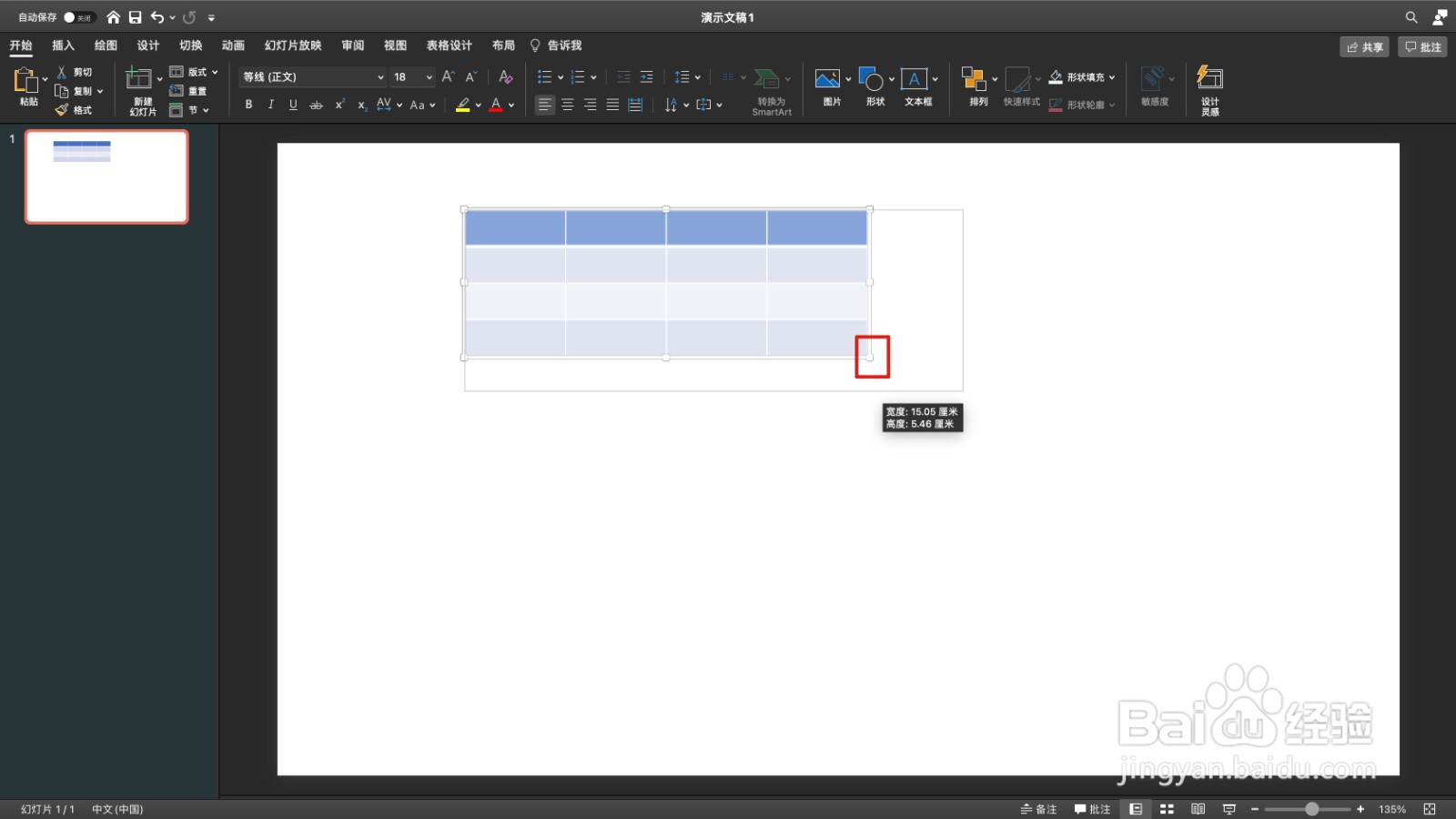The width and height of the screenshot is (1456, 819).
Task: Toggle subscript x₂
Action: (x=361, y=105)
